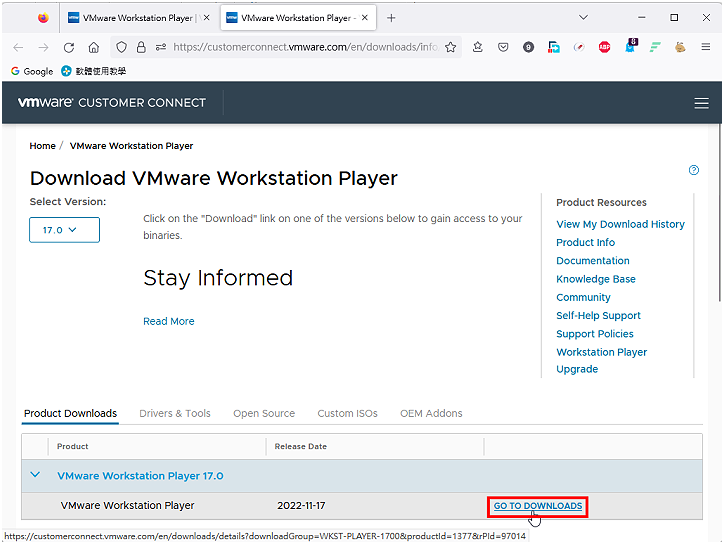List all tabs dropdown arrow

[583, 18]
